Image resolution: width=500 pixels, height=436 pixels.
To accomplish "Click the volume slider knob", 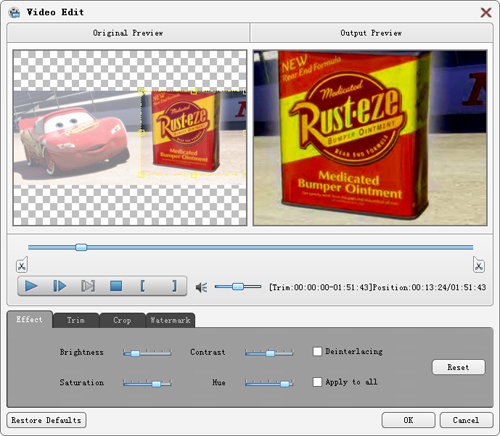I will (x=238, y=286).
